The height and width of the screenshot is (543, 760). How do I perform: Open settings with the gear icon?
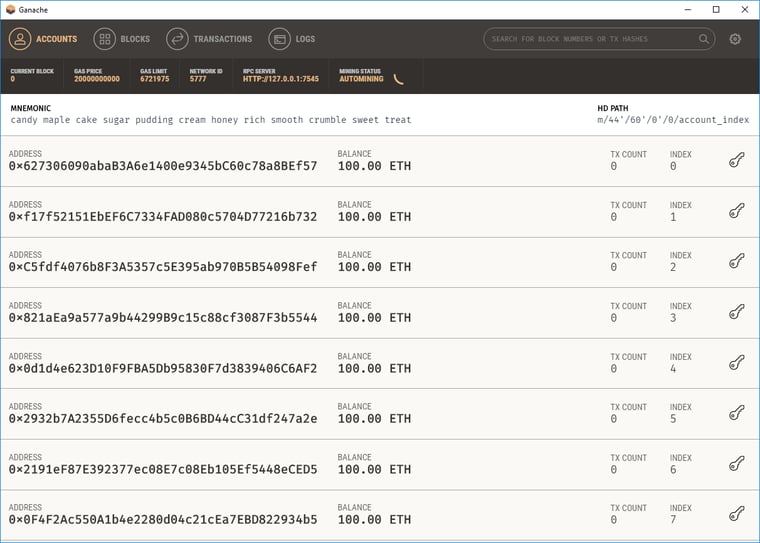click(735, 39)
